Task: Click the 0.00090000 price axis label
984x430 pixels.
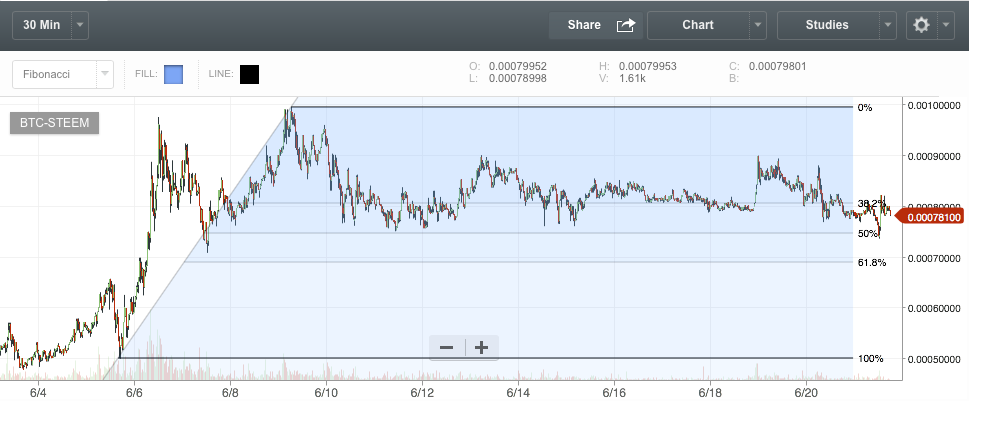Action: click(934, 156)
